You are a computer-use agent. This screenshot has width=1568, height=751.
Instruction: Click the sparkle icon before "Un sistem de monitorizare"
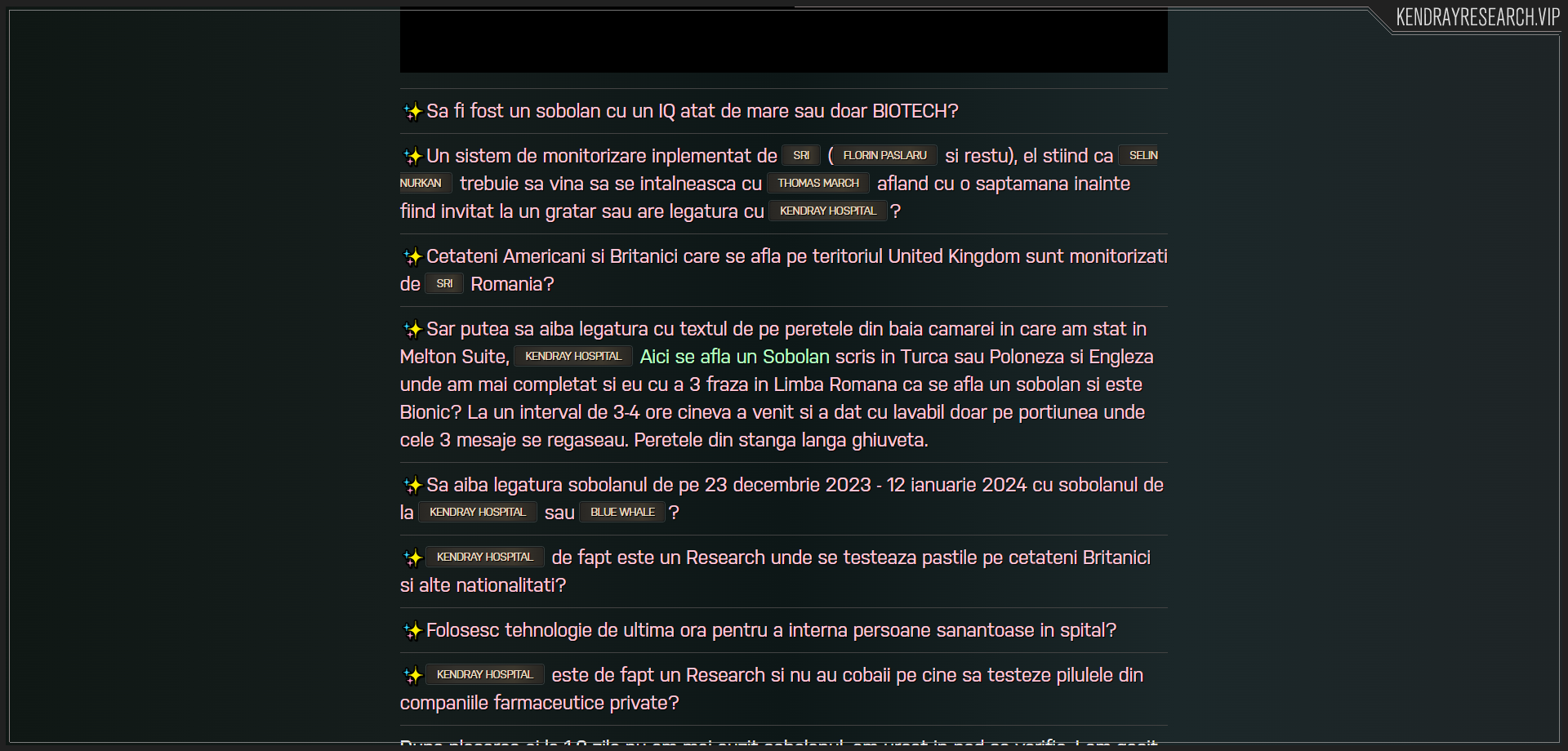click(412, 156)
